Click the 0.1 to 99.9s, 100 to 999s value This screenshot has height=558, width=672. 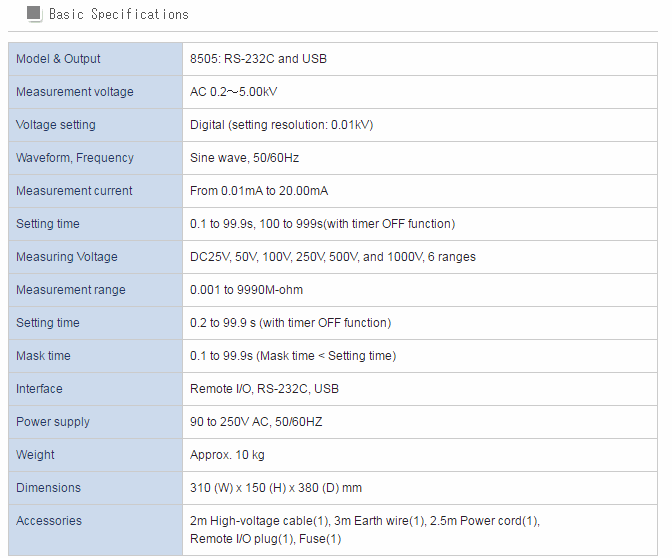[x=322, y=224]
